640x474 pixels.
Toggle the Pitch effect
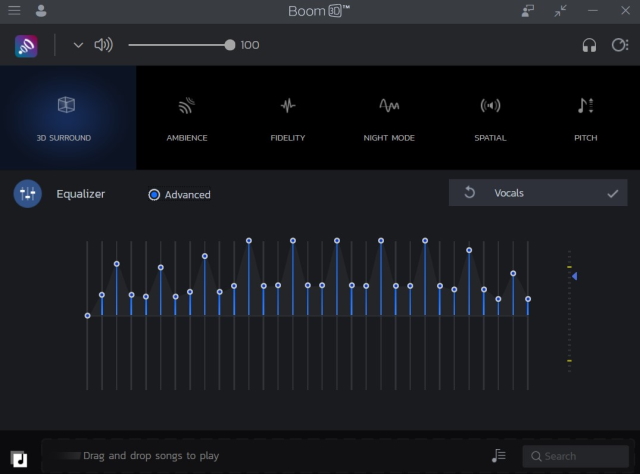[x=586, y=118]
